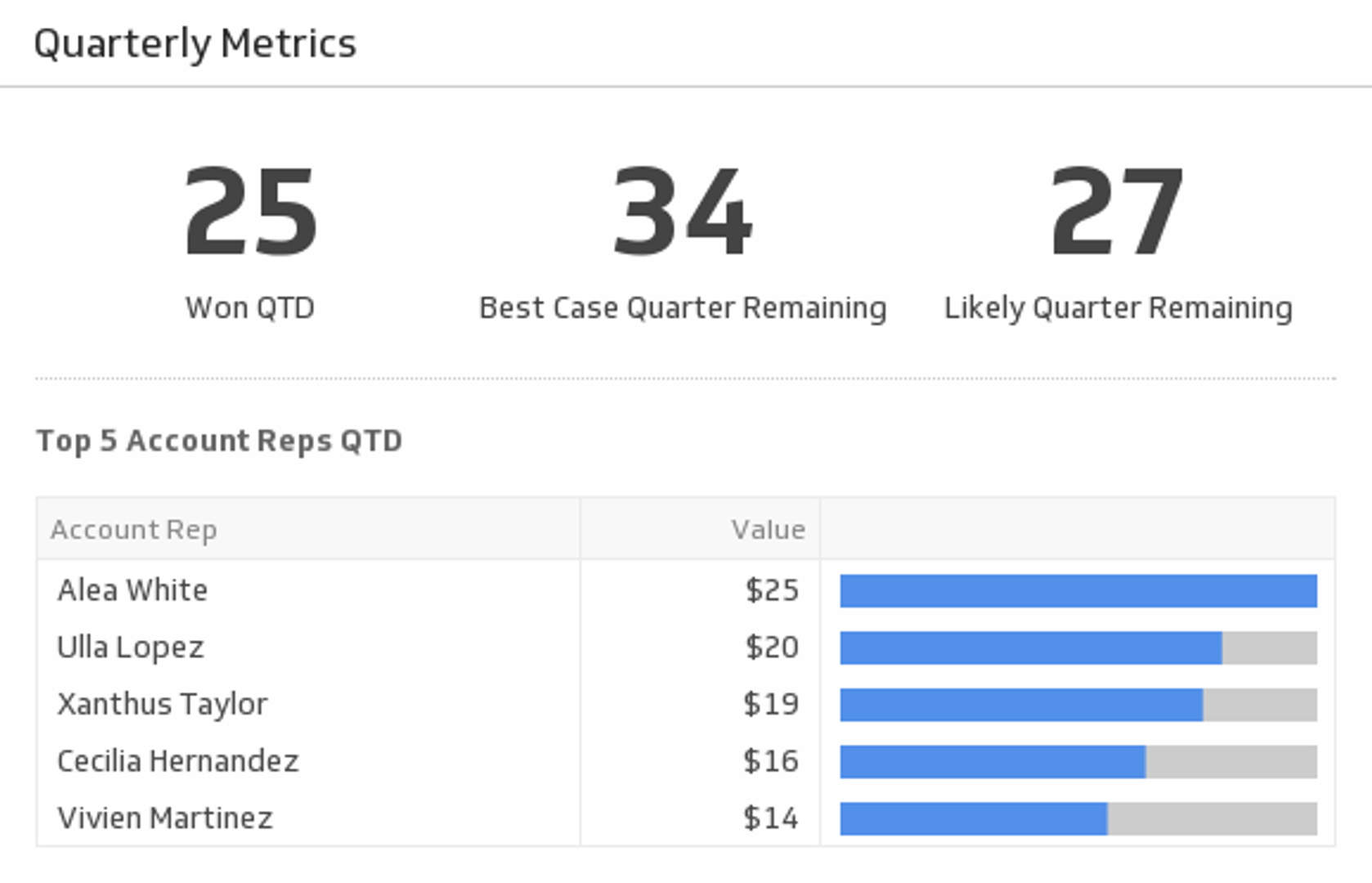Click on Xanthus Taylor's name
1372x883 pixels.
[162, 704]
